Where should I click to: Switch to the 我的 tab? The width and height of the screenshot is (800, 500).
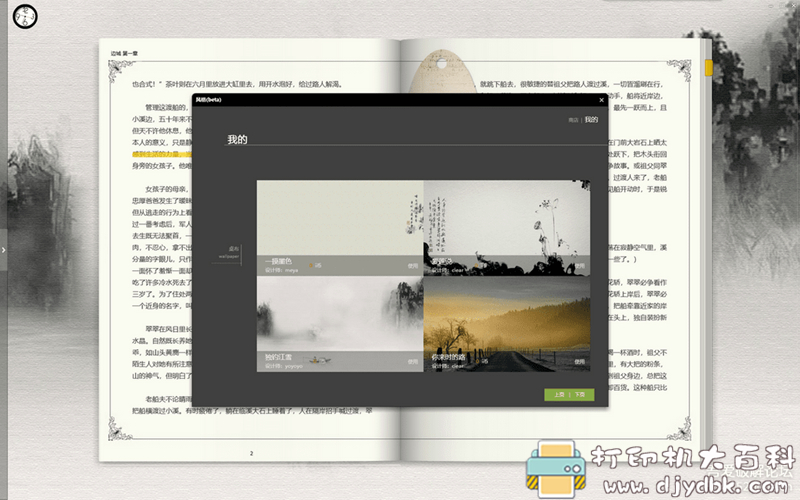click(x=591, y=119)
